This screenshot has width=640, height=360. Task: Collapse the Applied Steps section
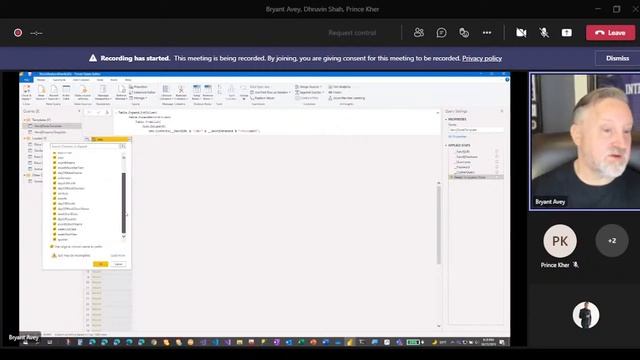click(446, 145)
